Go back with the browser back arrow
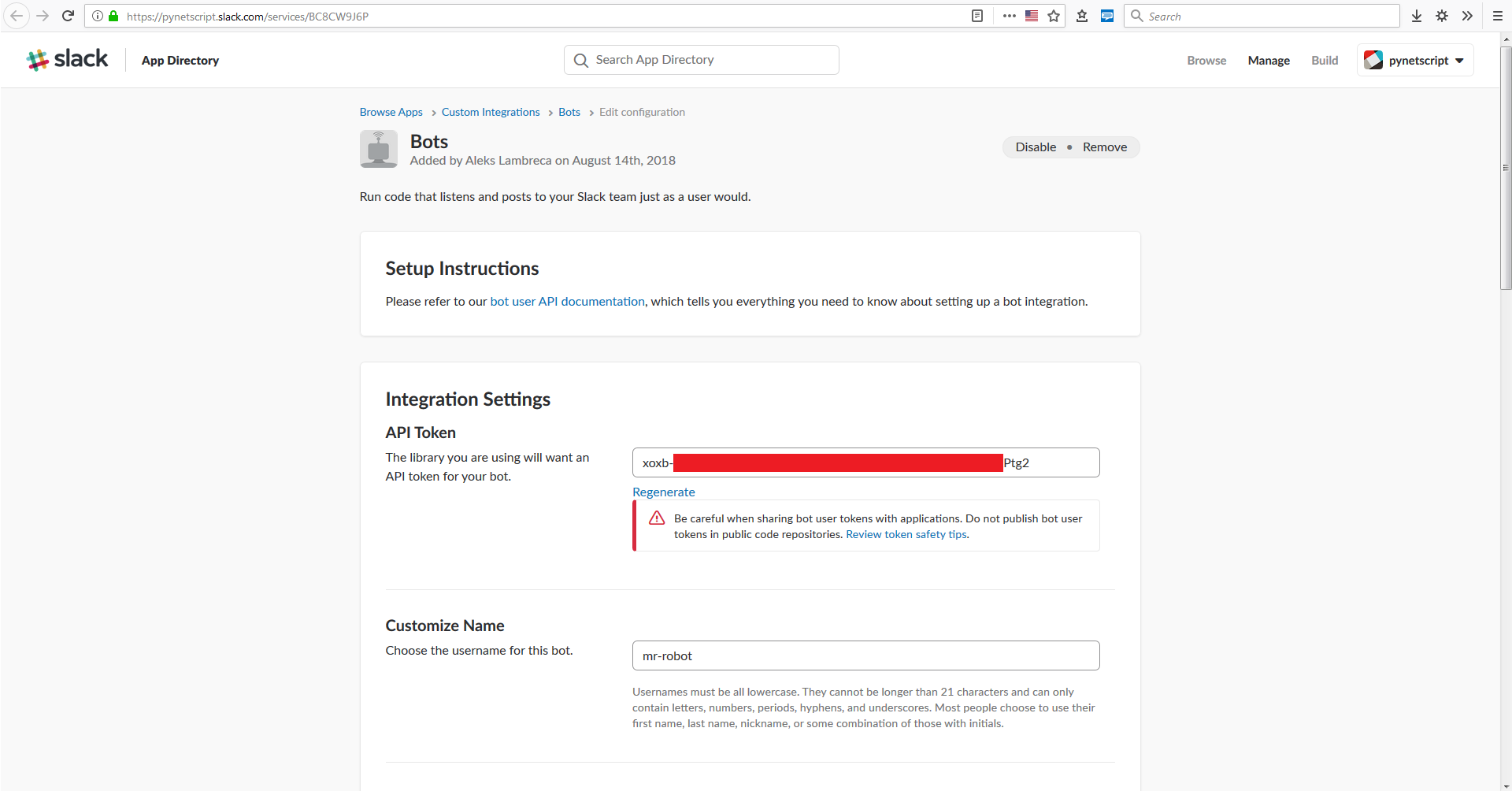Viewport: 1512px width, 791px height. coord(16,16)
